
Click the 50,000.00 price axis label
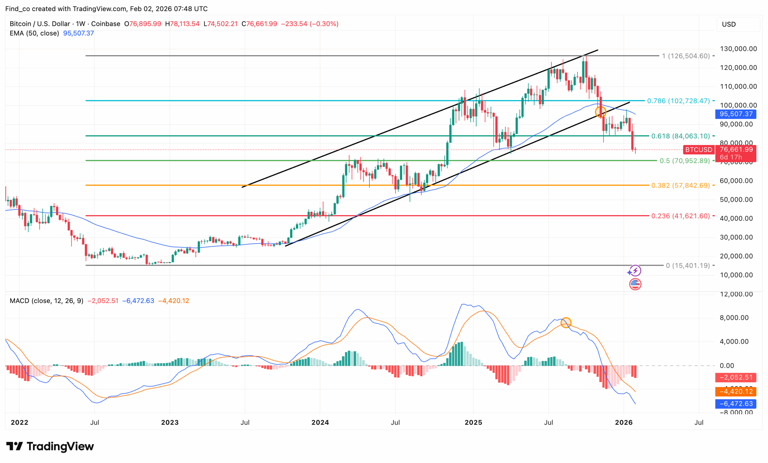738,199
